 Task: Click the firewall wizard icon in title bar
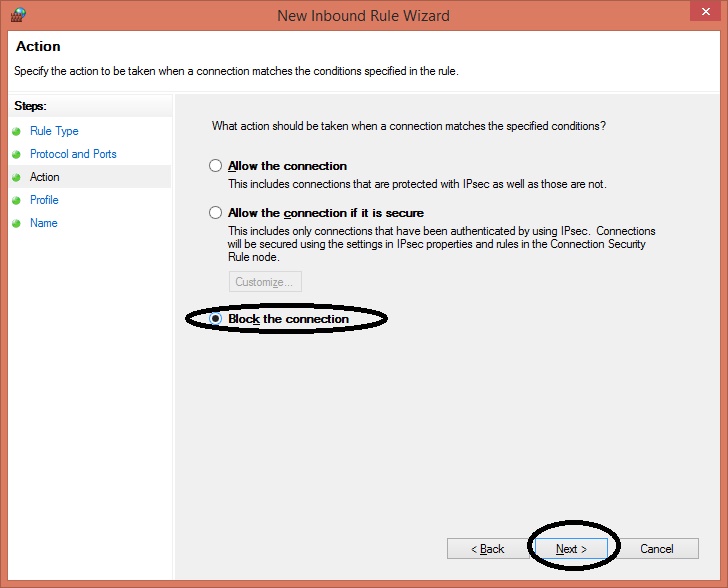[18, 14]
